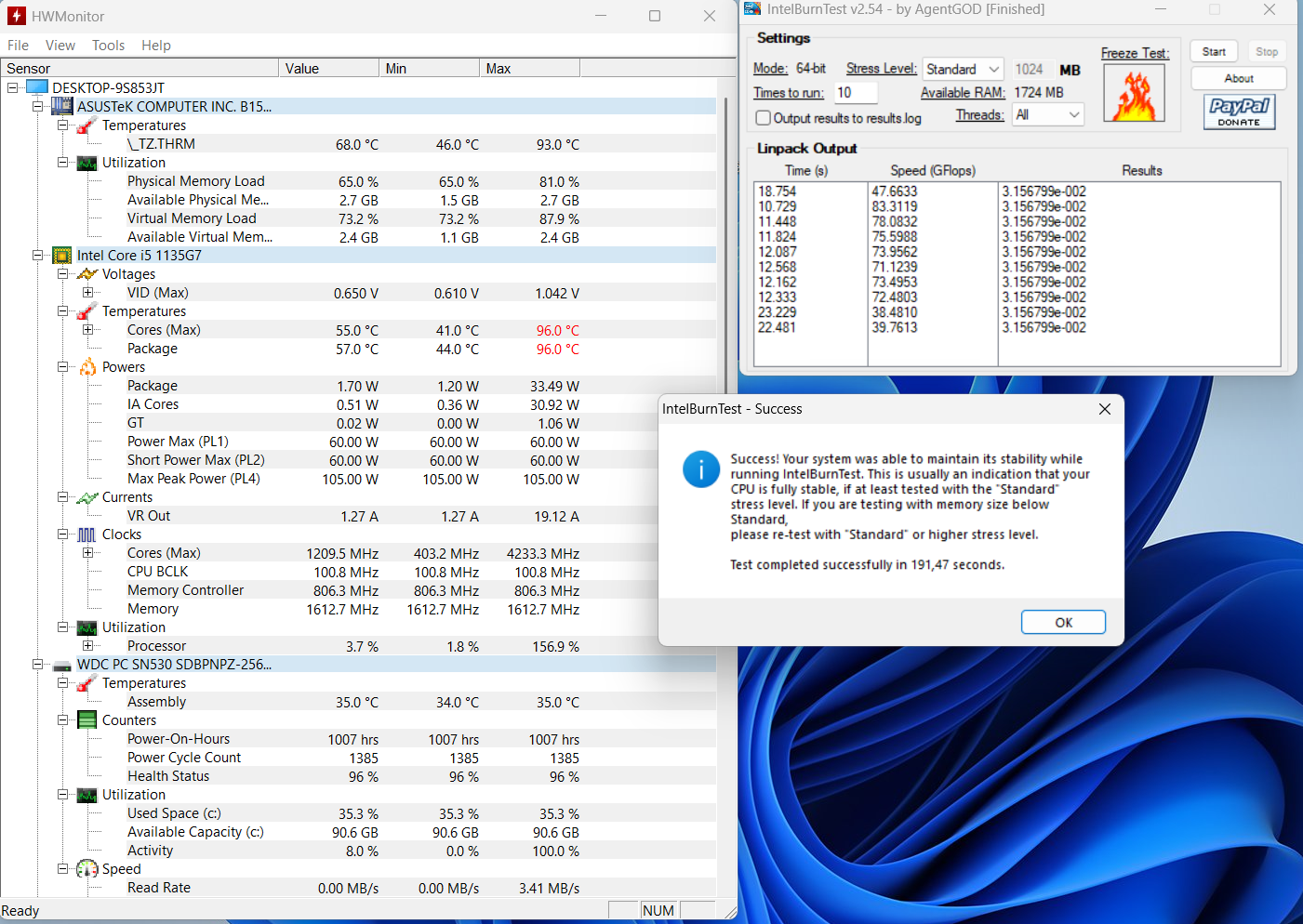The height and width of the screenshot is (924, 1303).
Task: Open the View menu in HWMonitor
Action: point(60,46)
